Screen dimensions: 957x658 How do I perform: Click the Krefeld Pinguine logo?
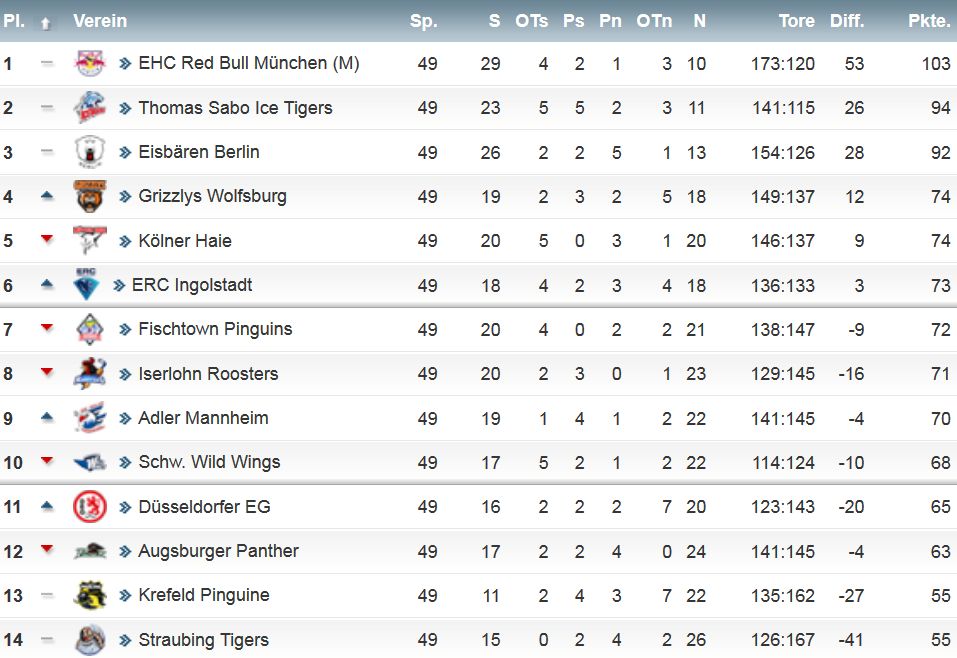point(90,595)
